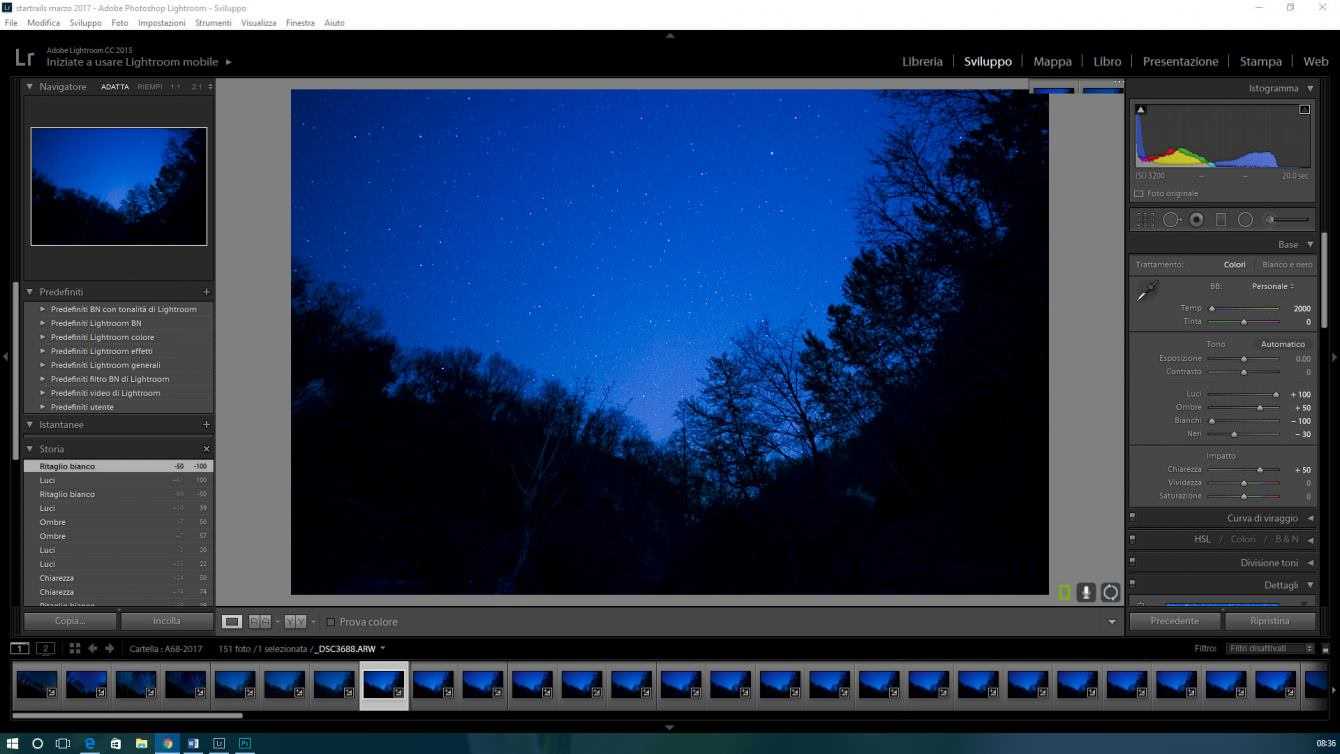Select the Adjustment Brush tool
The height and width of the screenshot is (754, 1340).
pyautogui.click(x=1287, y=220)
